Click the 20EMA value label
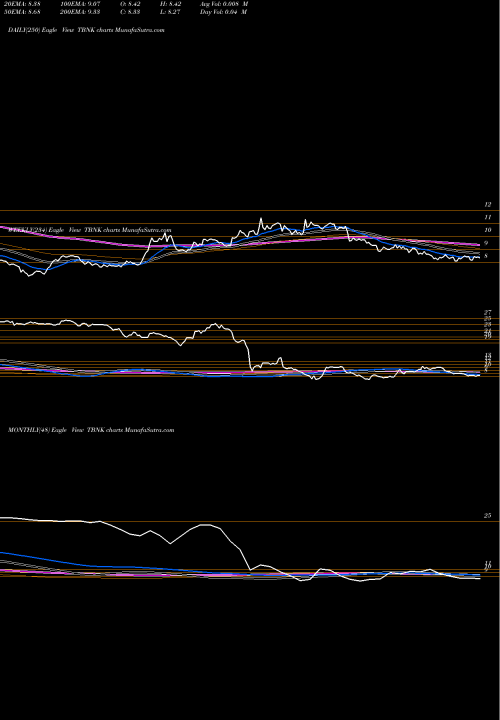The image size is (500, 720). 24,4
